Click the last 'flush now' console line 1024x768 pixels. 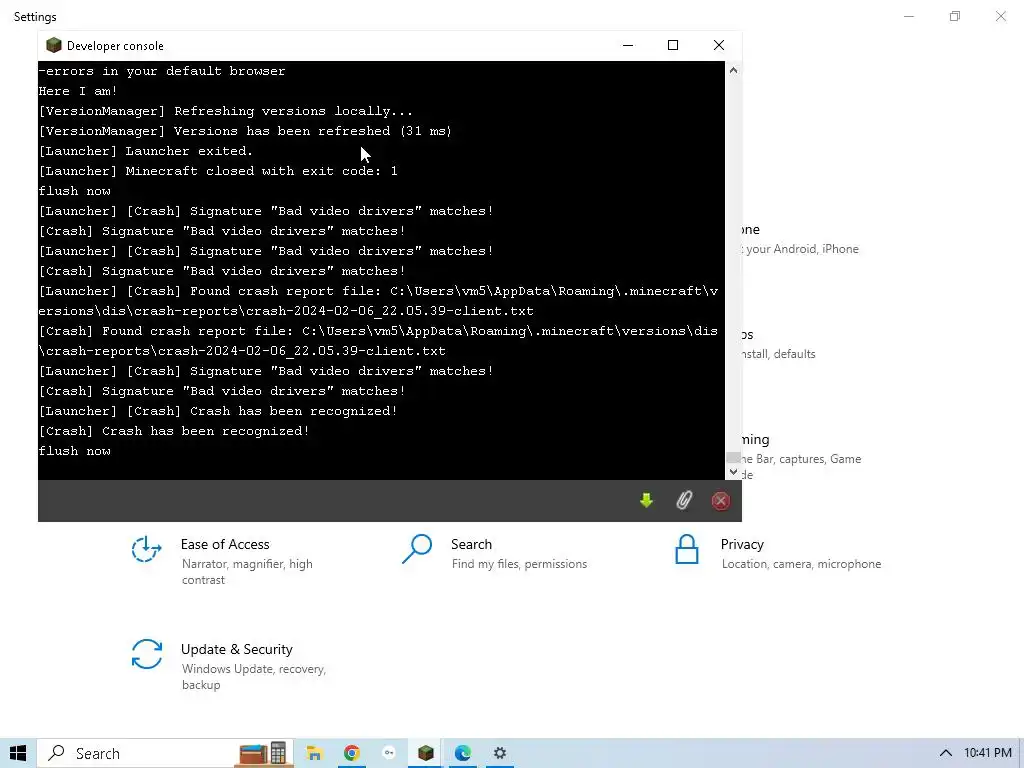pos(74,451)
